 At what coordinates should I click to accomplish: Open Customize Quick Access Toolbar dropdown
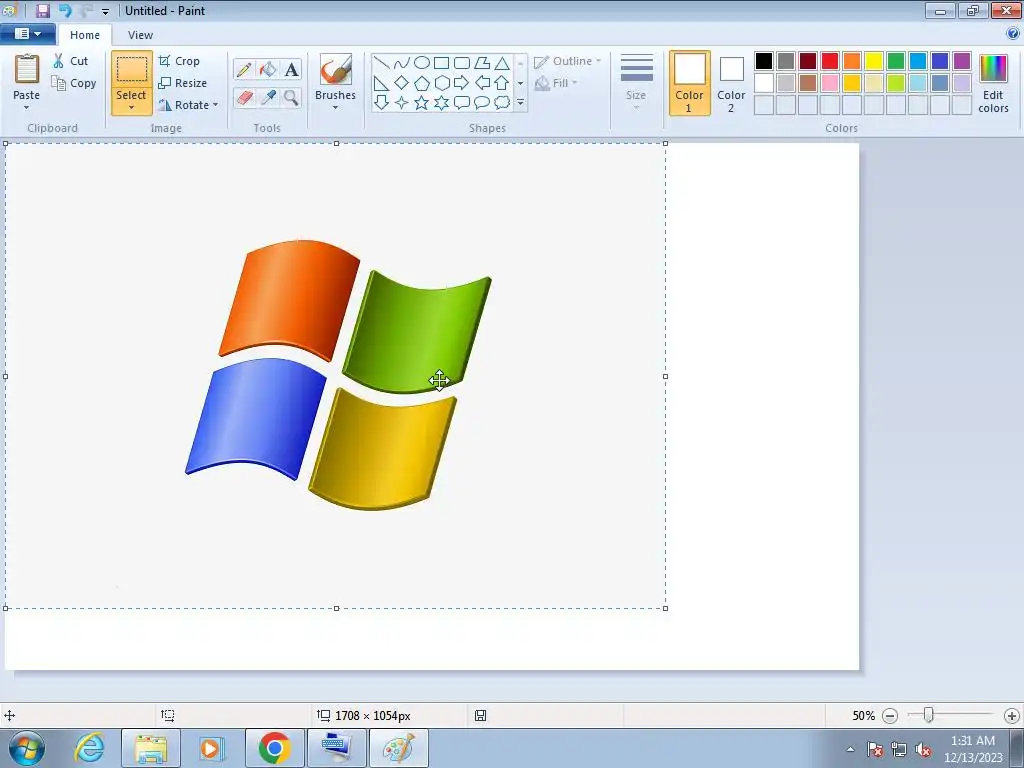pyautogui.click(x=105, y=11)
